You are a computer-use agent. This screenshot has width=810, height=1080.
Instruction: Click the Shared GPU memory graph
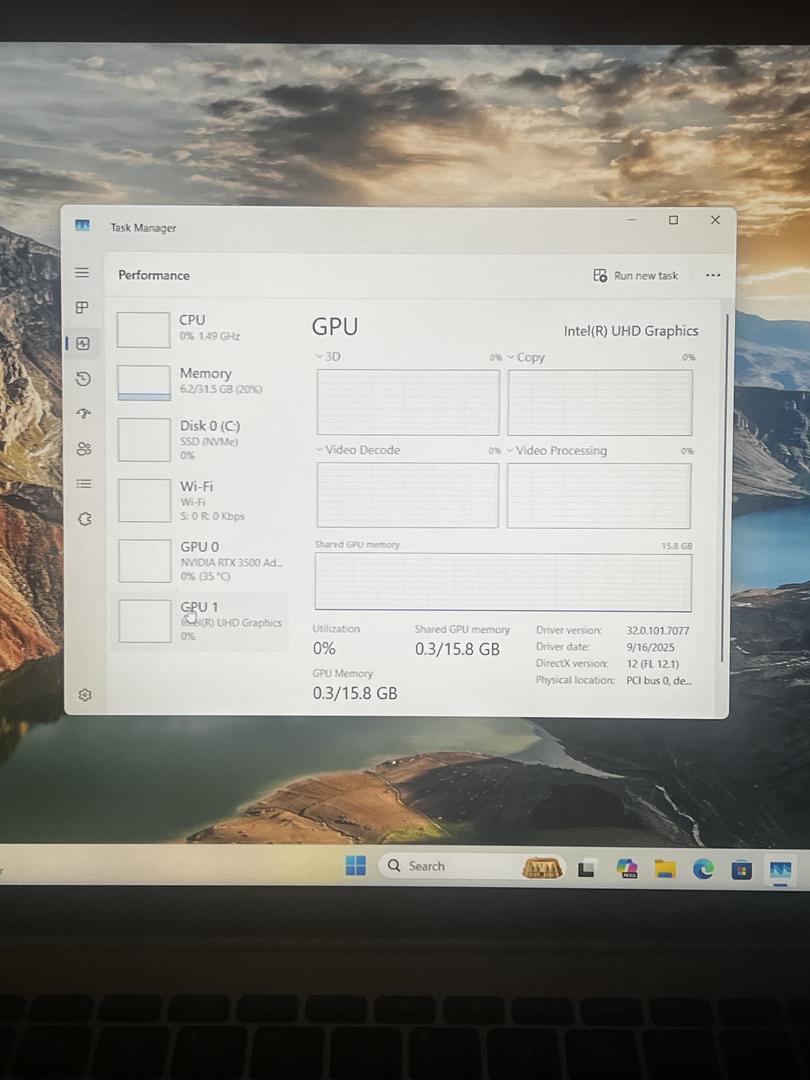pyautogui.click(x=503, y=582)
